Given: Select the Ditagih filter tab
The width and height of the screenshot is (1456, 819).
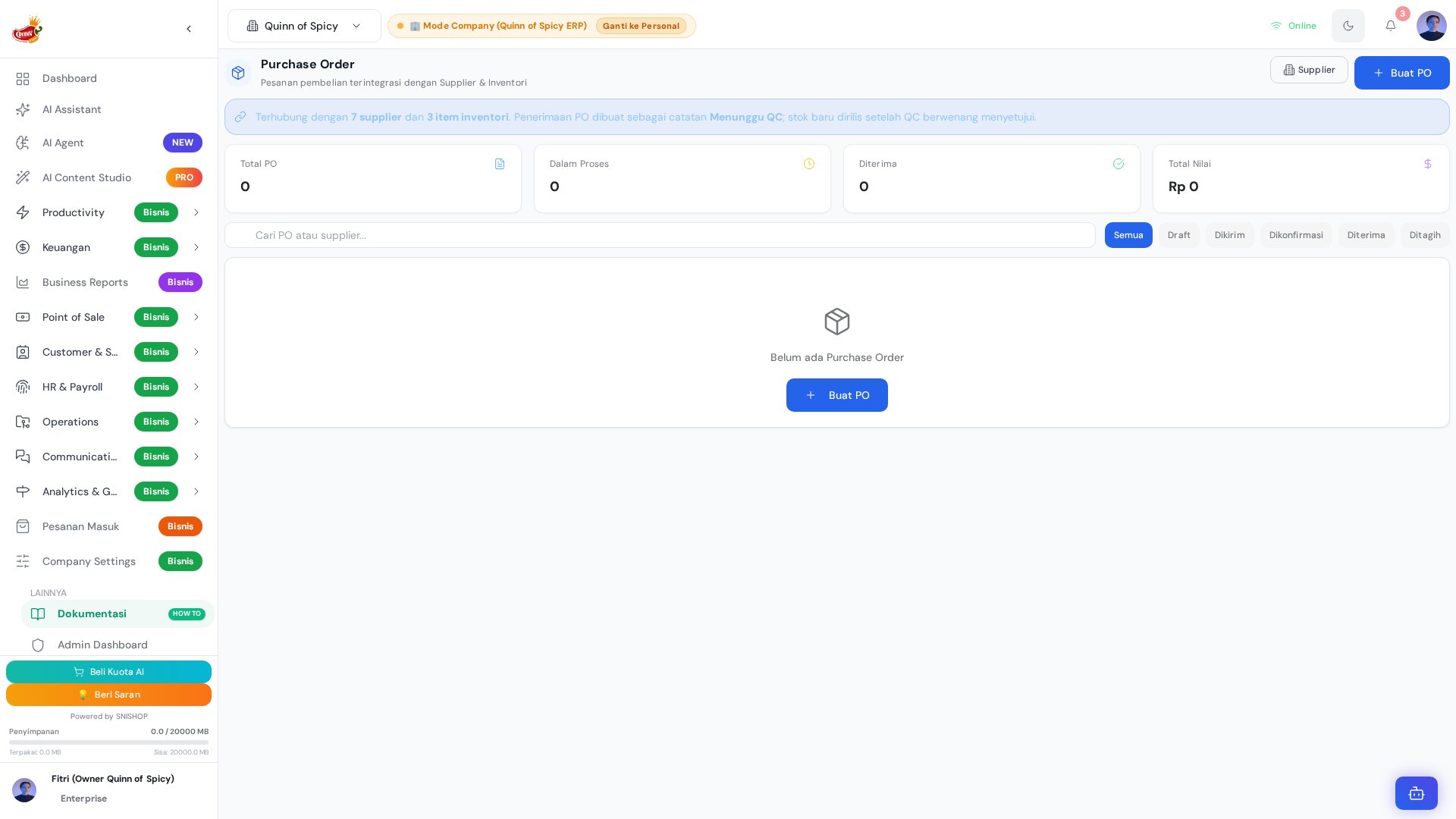Looking at the screenshot, I should point(1425,235).
